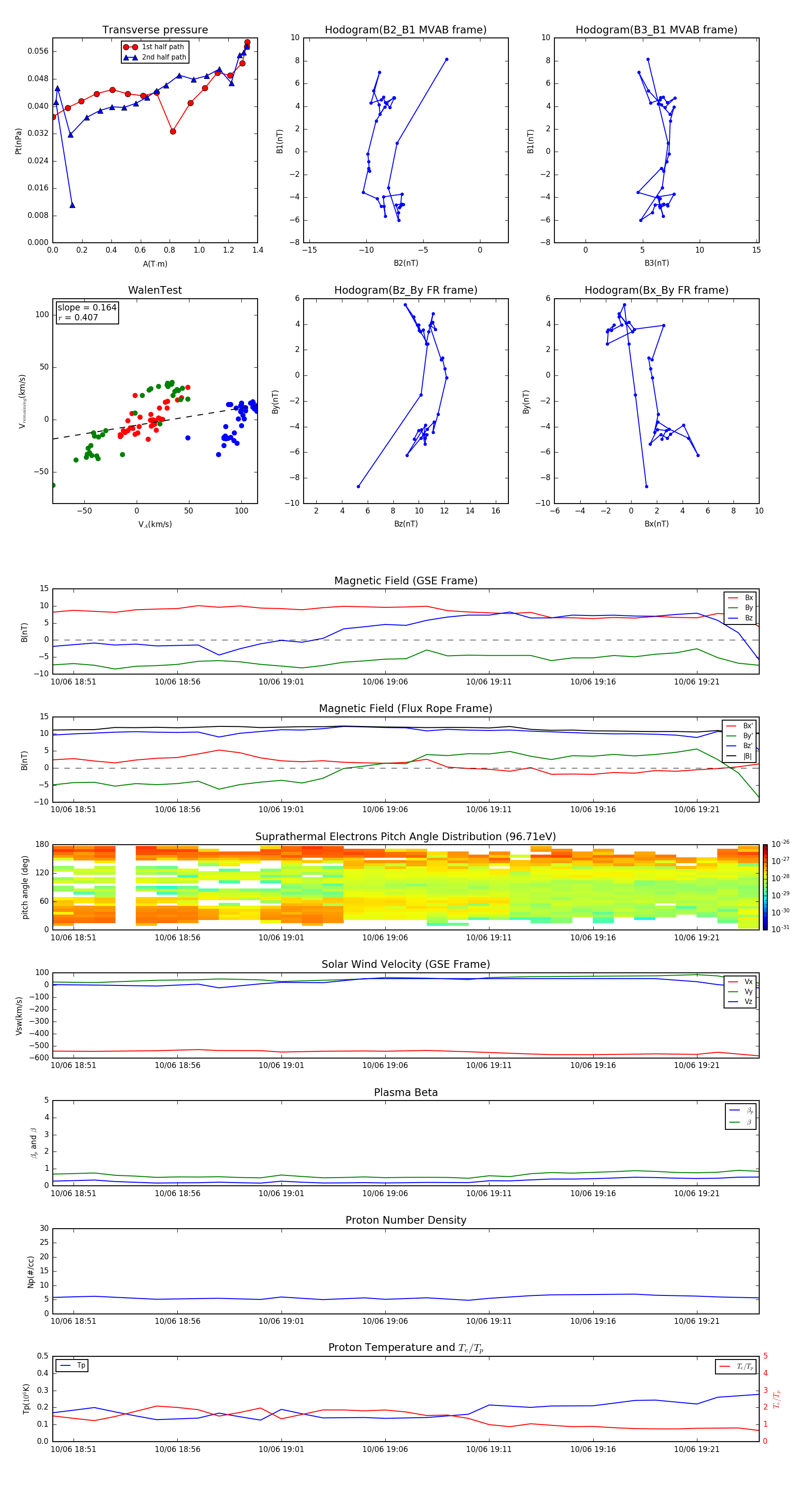Screen dimensions: 812x1489
Task: Click the "Hodogram(B2_B1 MVAB frame)" title
Action: tap(405, 30)
